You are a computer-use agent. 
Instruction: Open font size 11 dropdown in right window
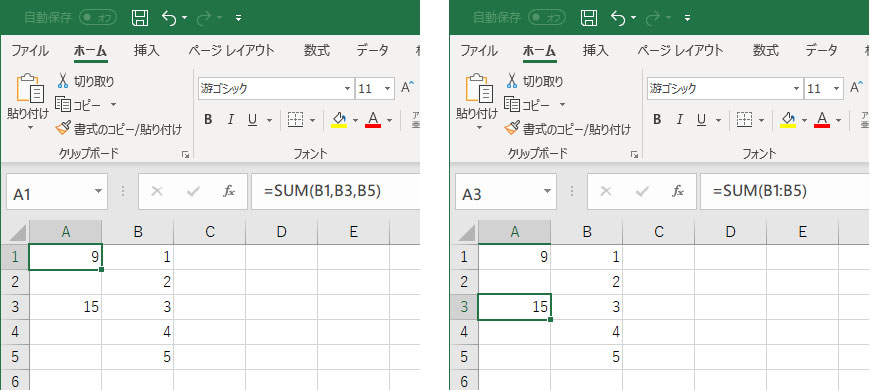[x=837, y=89]
